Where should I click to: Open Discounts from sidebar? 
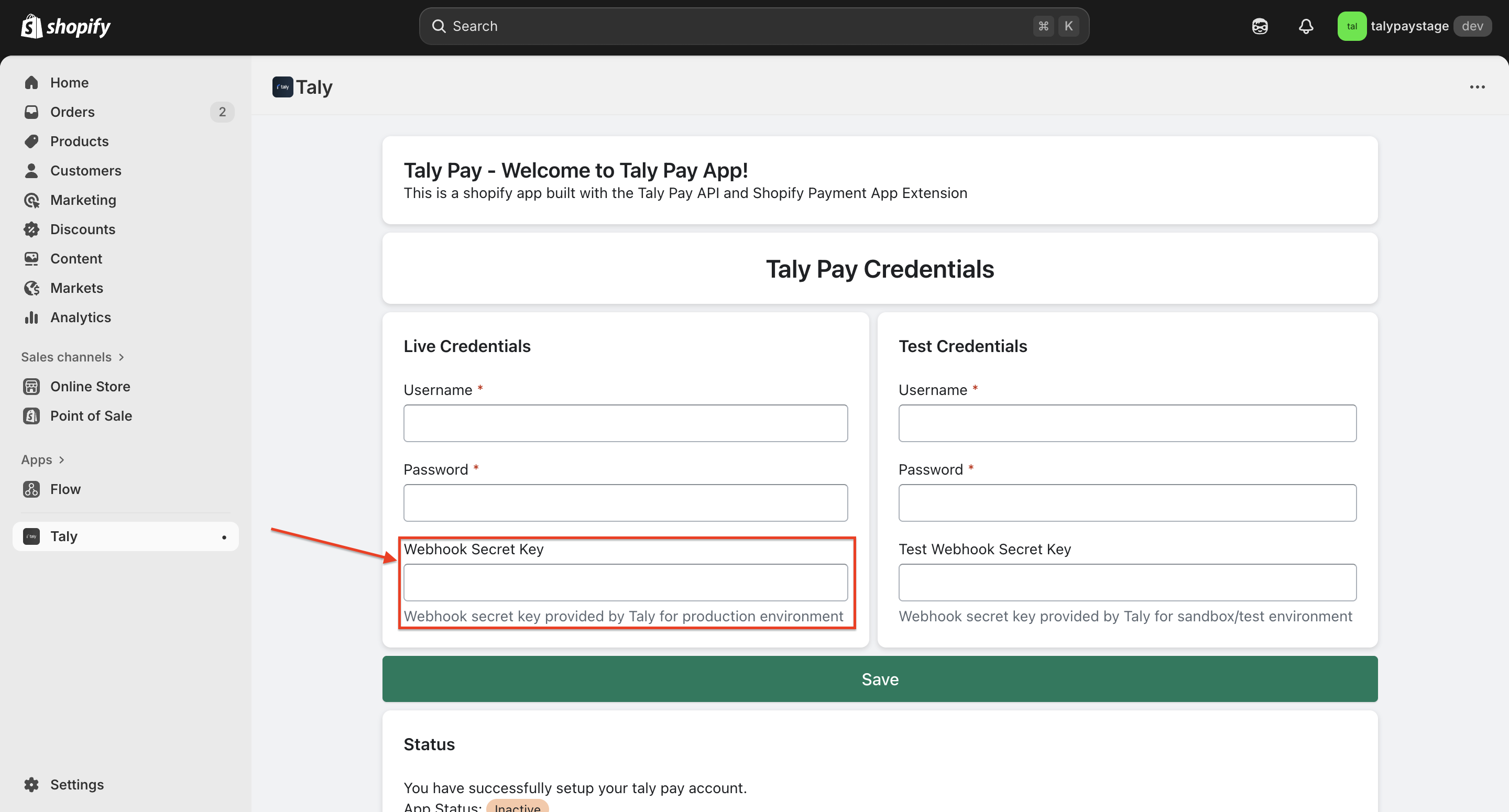tap(82, 229)
